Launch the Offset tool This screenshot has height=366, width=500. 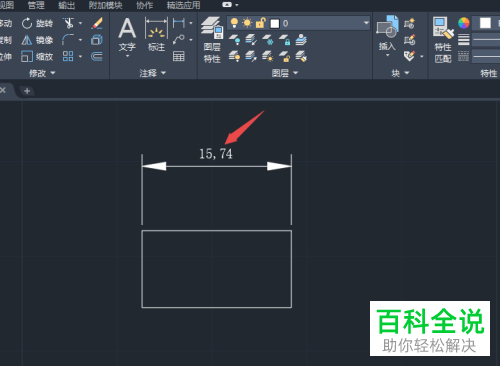coord(97,56)
